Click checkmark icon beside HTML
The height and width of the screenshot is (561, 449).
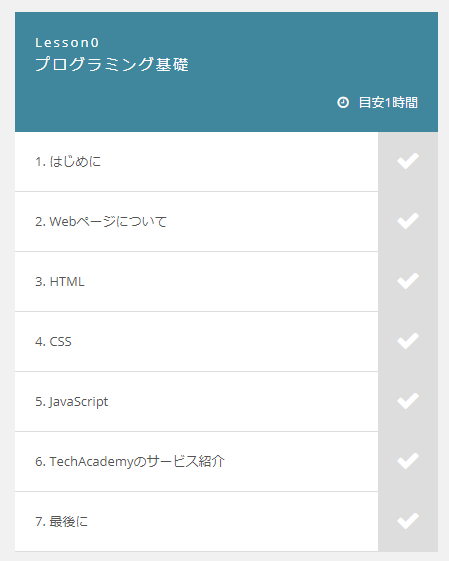point(408,281)
